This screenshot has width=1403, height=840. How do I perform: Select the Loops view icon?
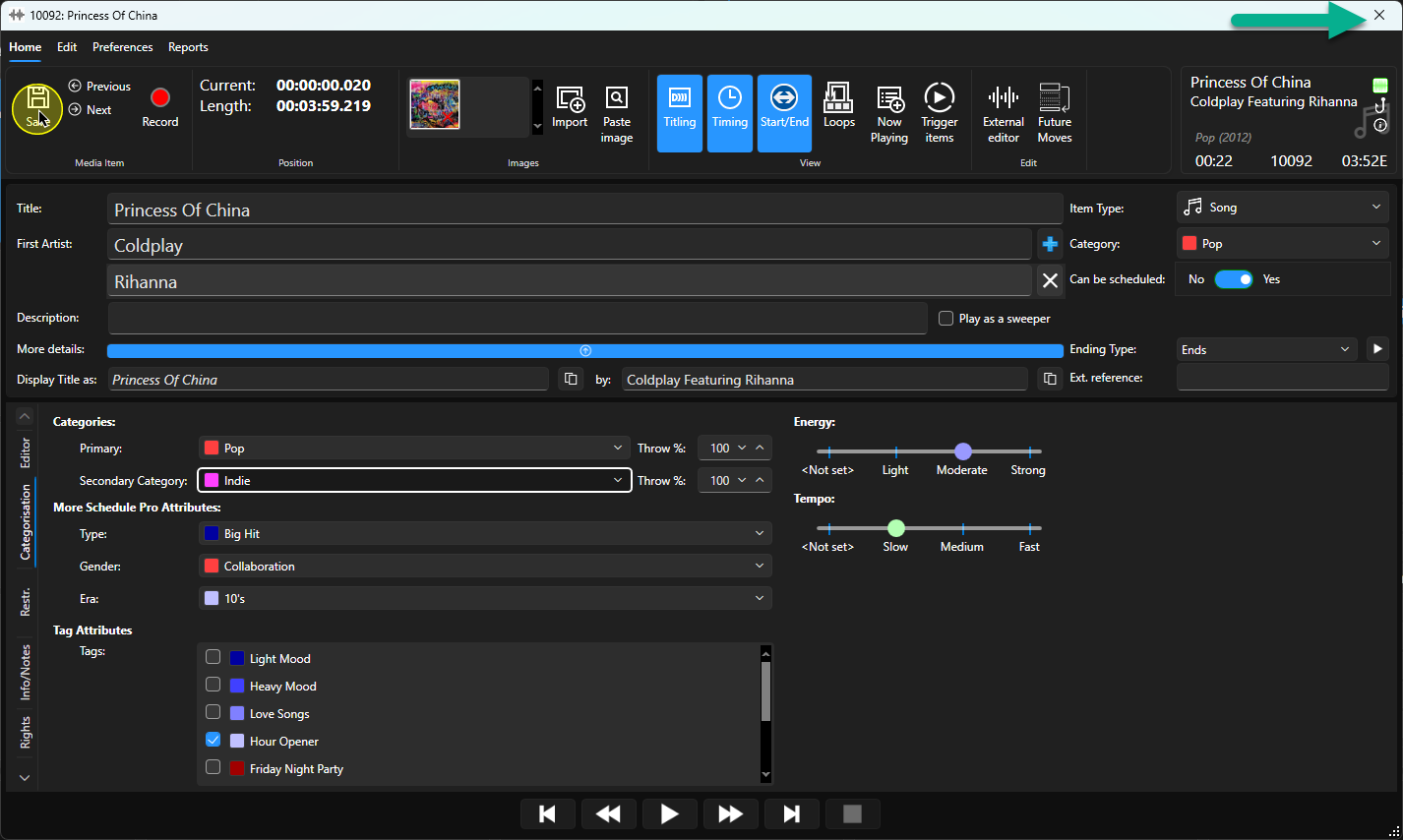click(839, 106)
